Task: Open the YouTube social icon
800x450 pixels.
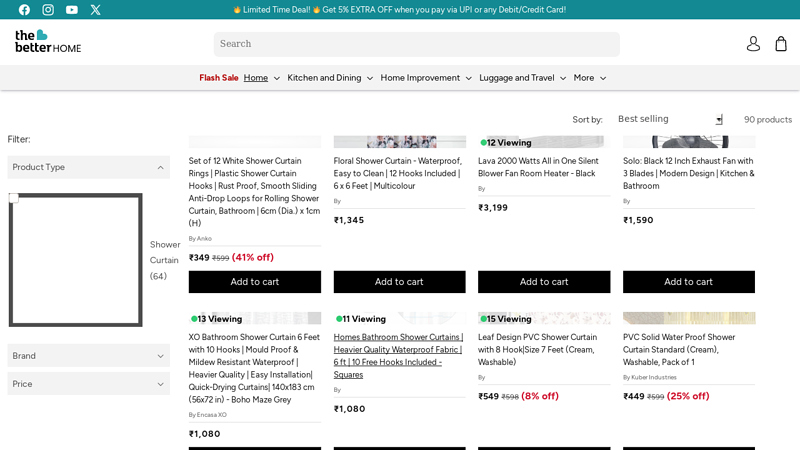Action: point(72,10)
